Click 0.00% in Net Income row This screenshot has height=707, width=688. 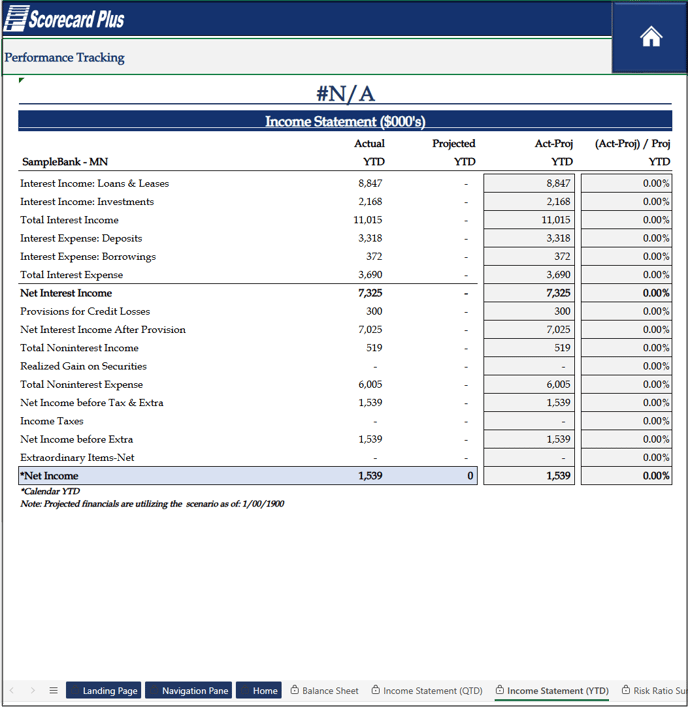click(x=627, y=476)
